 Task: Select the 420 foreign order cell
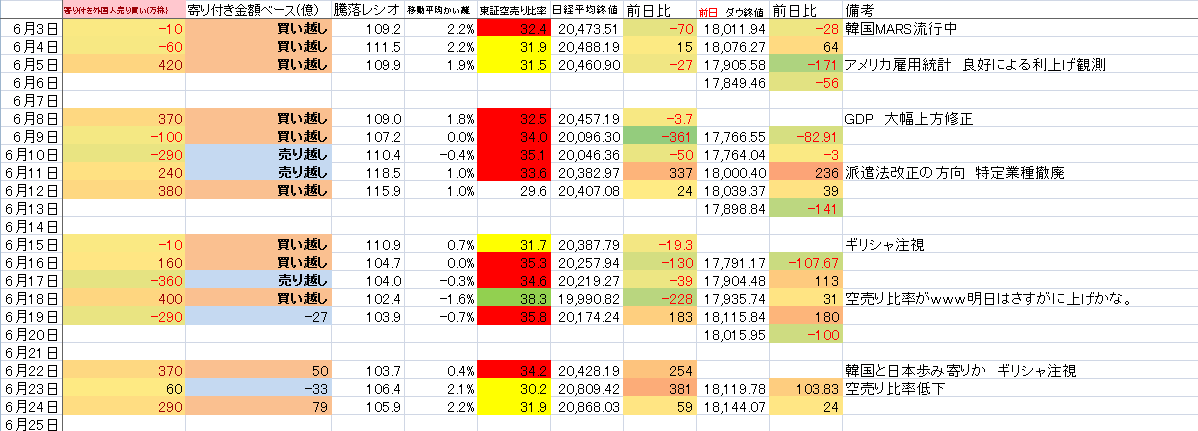123,65
